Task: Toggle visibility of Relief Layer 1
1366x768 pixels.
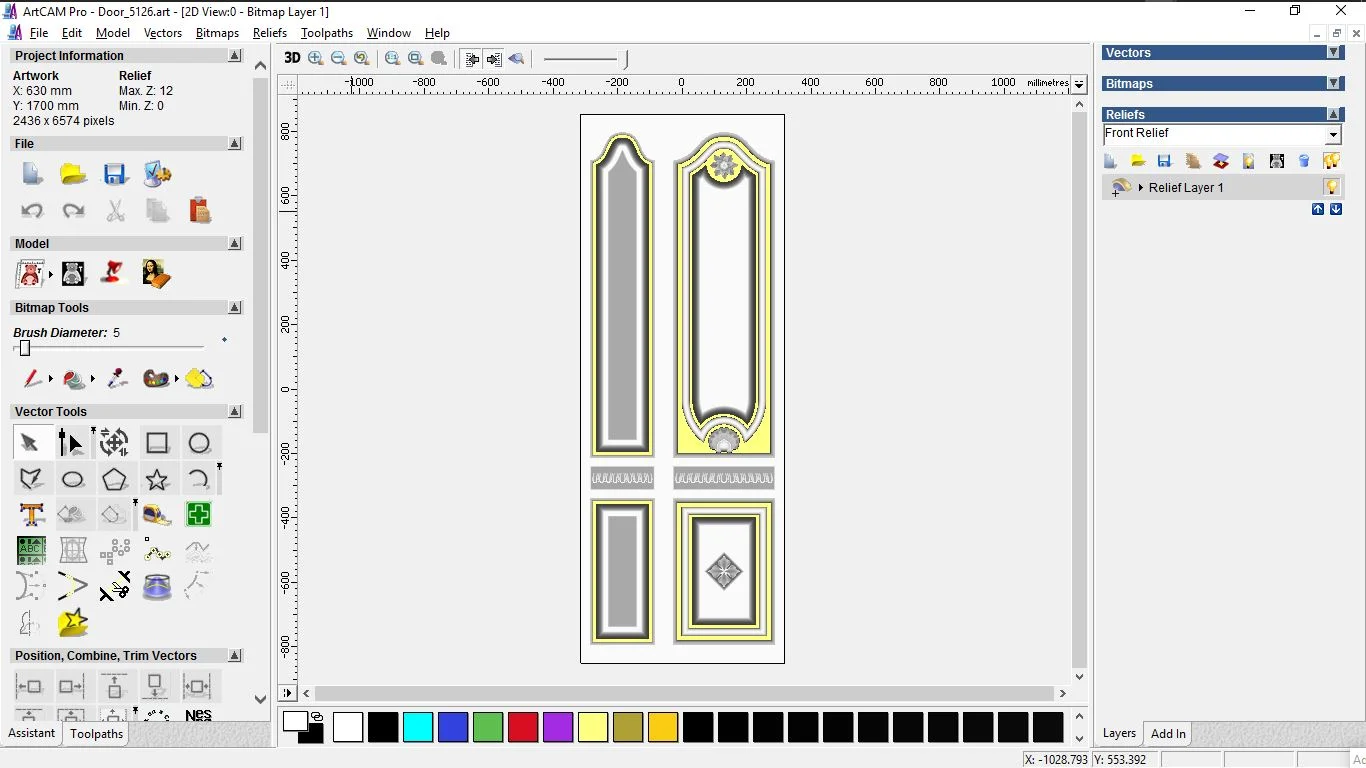Action: [x=1331, y=187]
